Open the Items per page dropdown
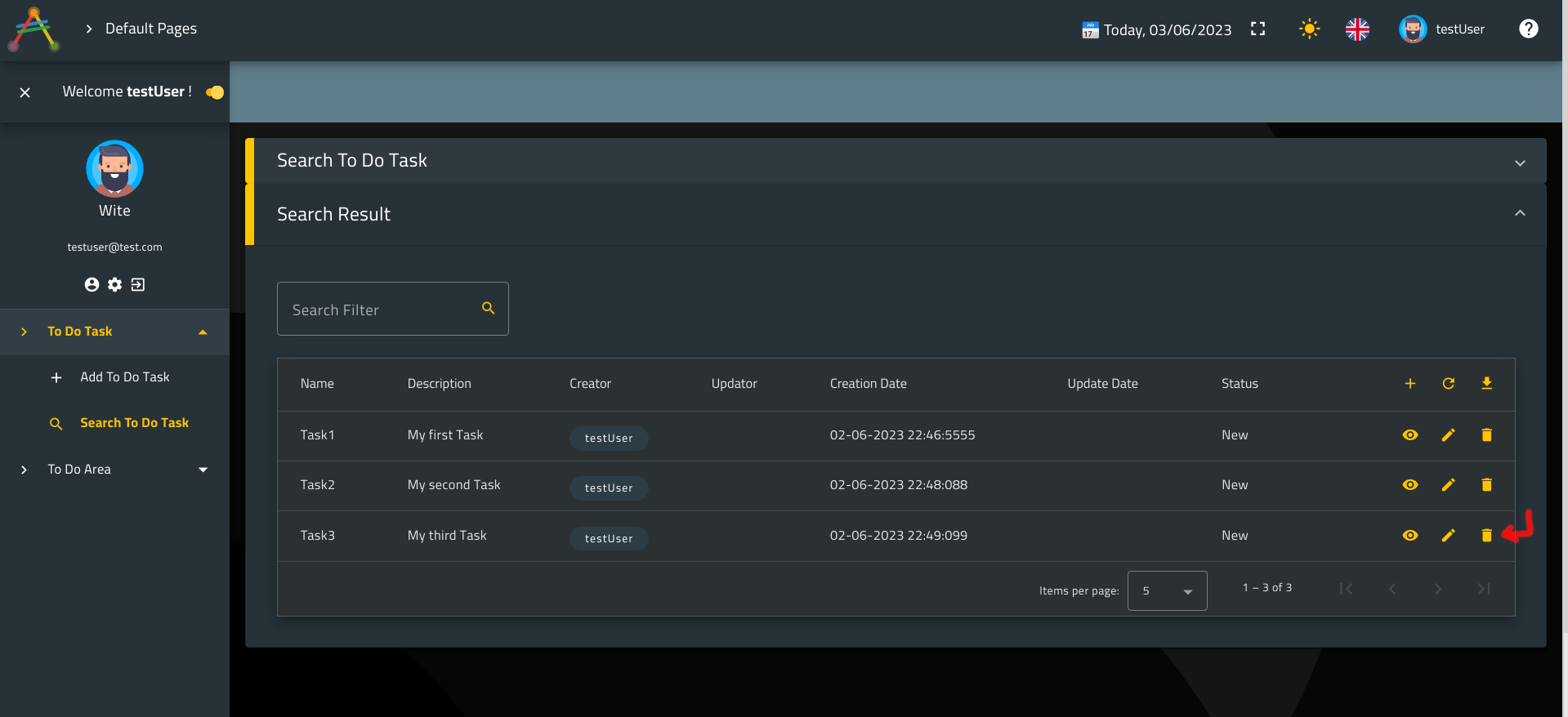1568x717 pixels. (x=1167, y=590)
